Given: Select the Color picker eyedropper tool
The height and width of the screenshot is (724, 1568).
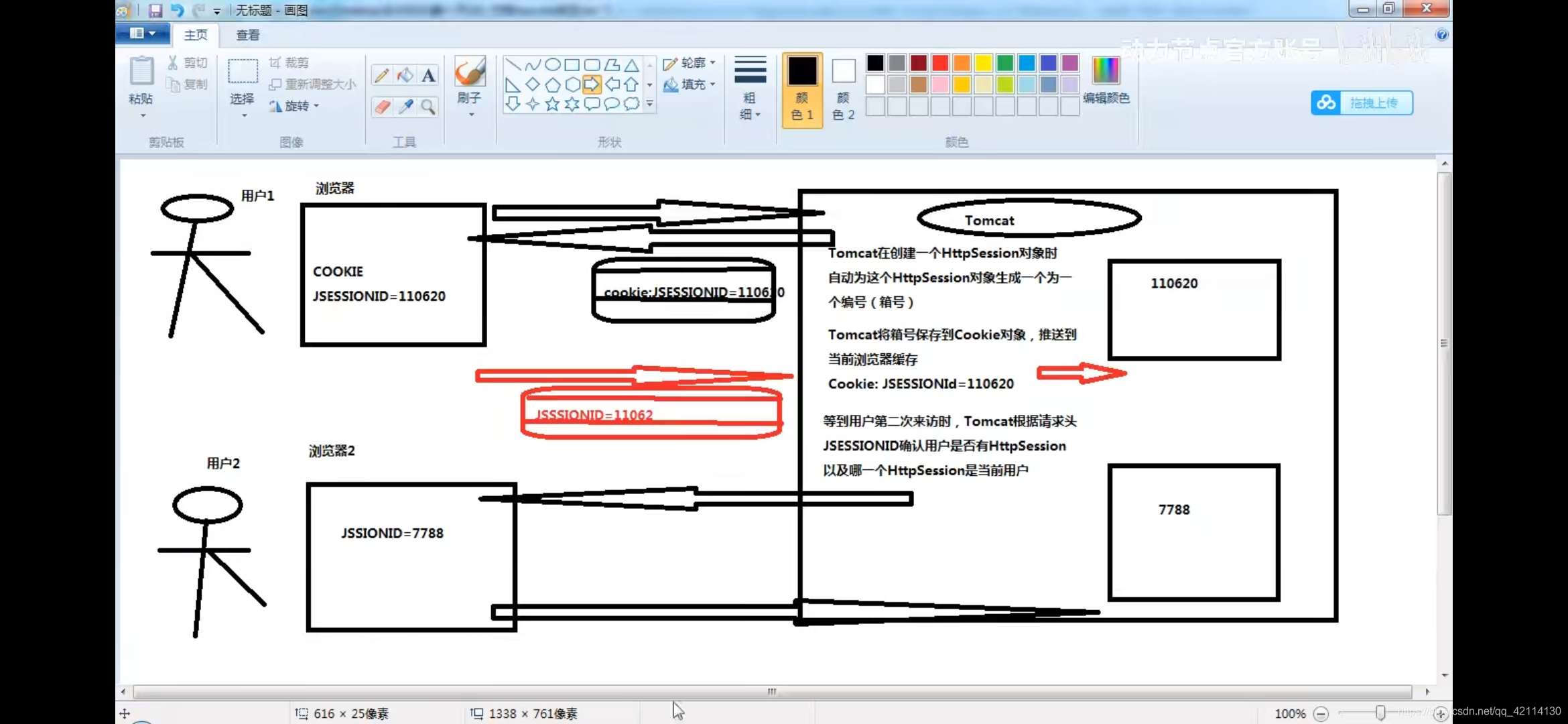Looking at the screenshot, I should [405, 107].
